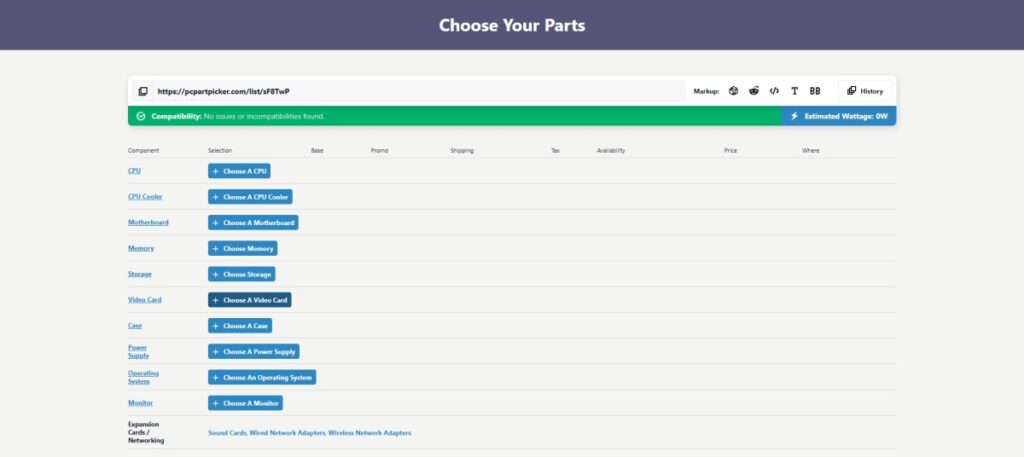
Task: Click the Choose Your Parts heading
Action: 512,25
